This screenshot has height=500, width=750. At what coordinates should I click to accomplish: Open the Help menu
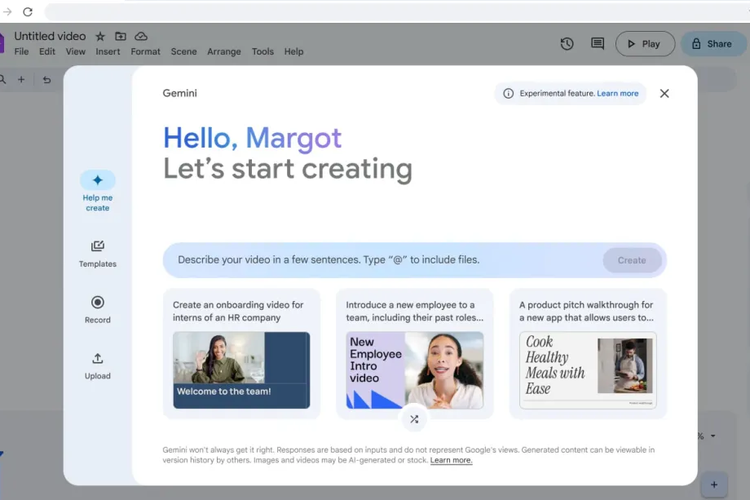click(294, 52)
